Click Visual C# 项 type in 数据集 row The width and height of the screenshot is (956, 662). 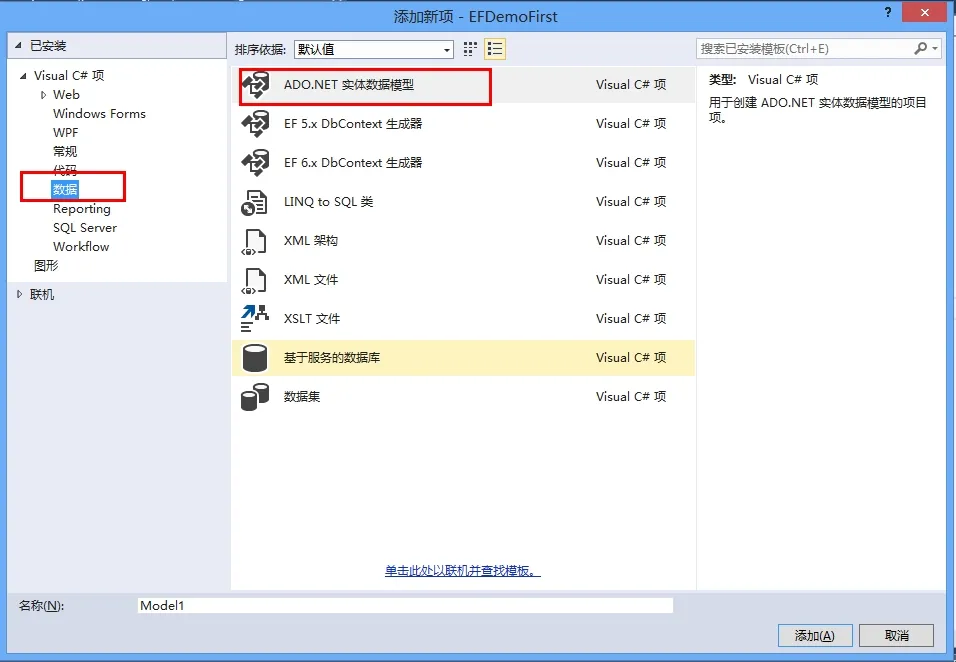point(631,397)
